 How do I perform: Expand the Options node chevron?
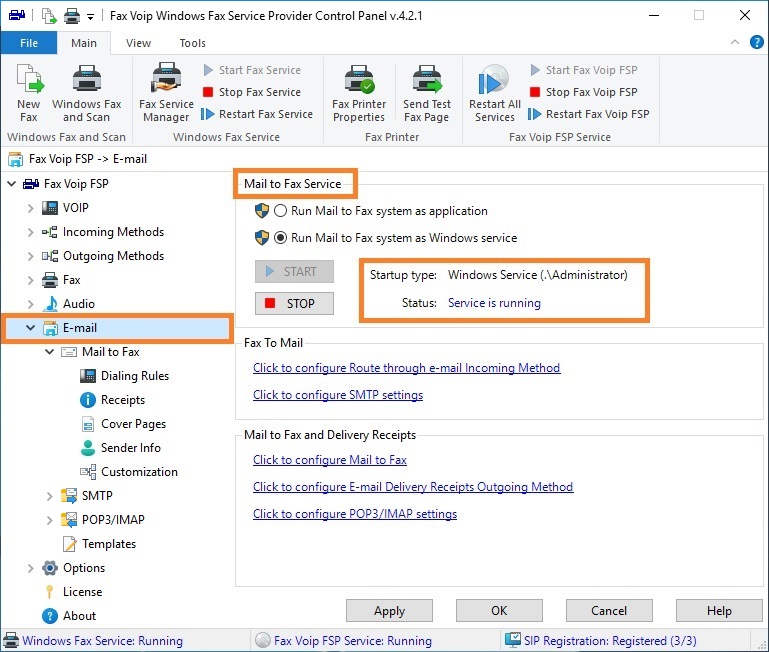30,569
